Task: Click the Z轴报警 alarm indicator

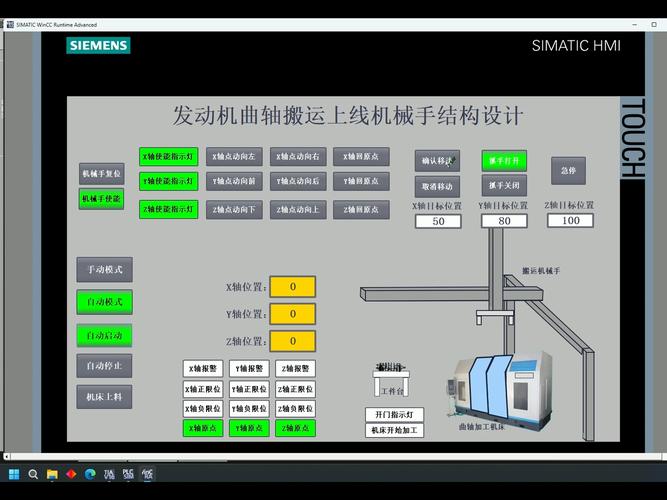Action: (295, 369)
